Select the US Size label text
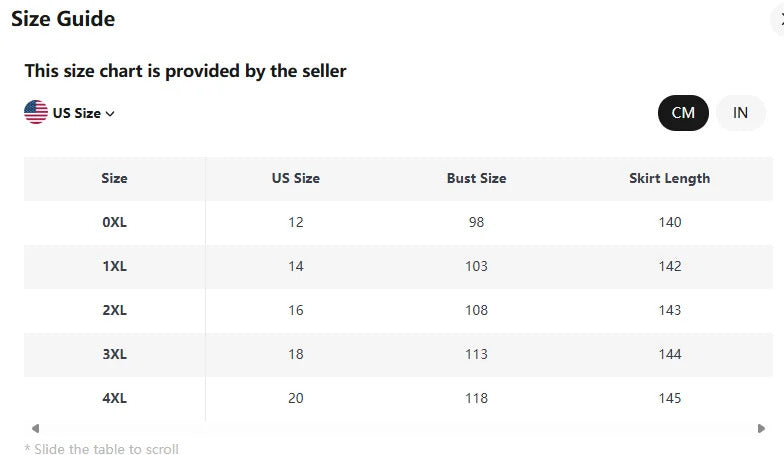 (77, 113)
